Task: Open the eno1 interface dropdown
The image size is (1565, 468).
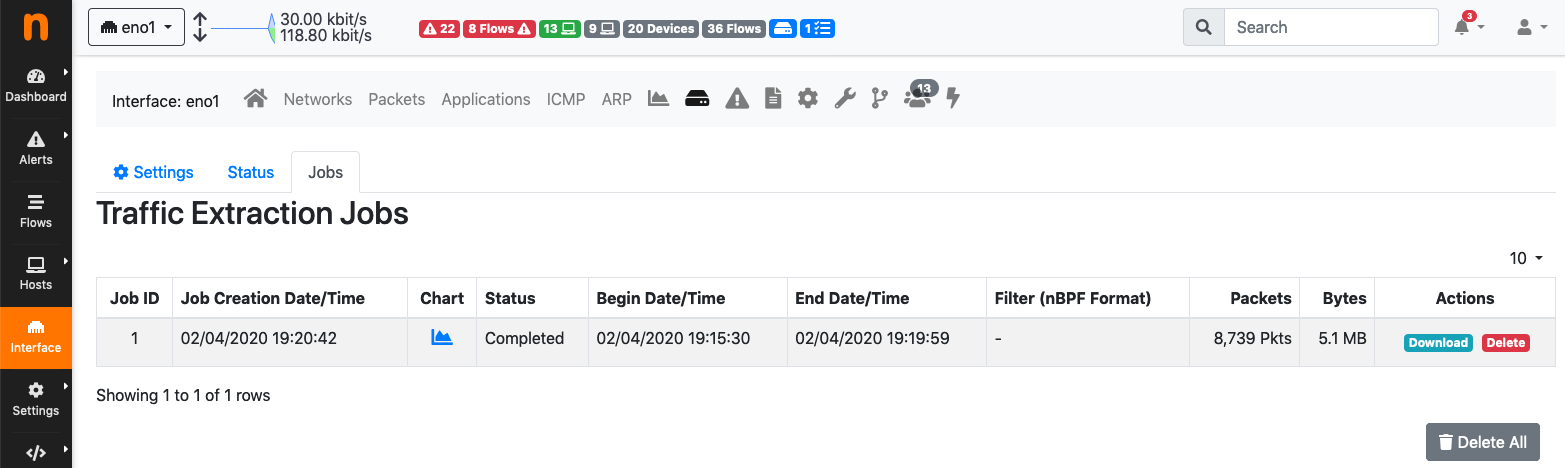Action: click(x=136, y=27)
